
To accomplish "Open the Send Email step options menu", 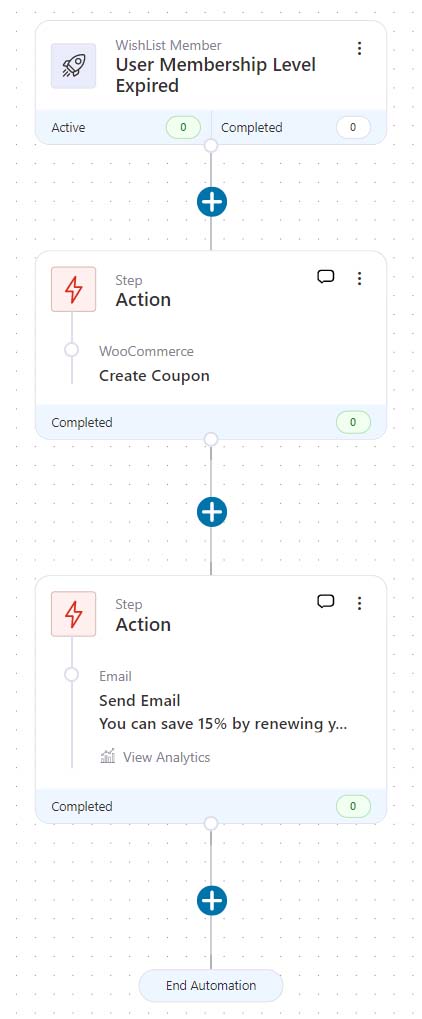I will 359,603.
